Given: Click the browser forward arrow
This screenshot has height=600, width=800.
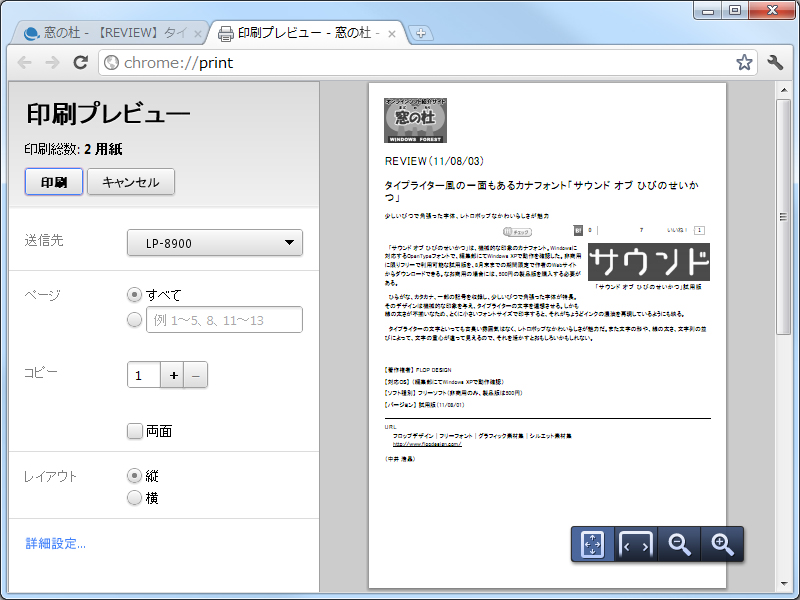Looking at the screenshot, I should tap(52, 62).
